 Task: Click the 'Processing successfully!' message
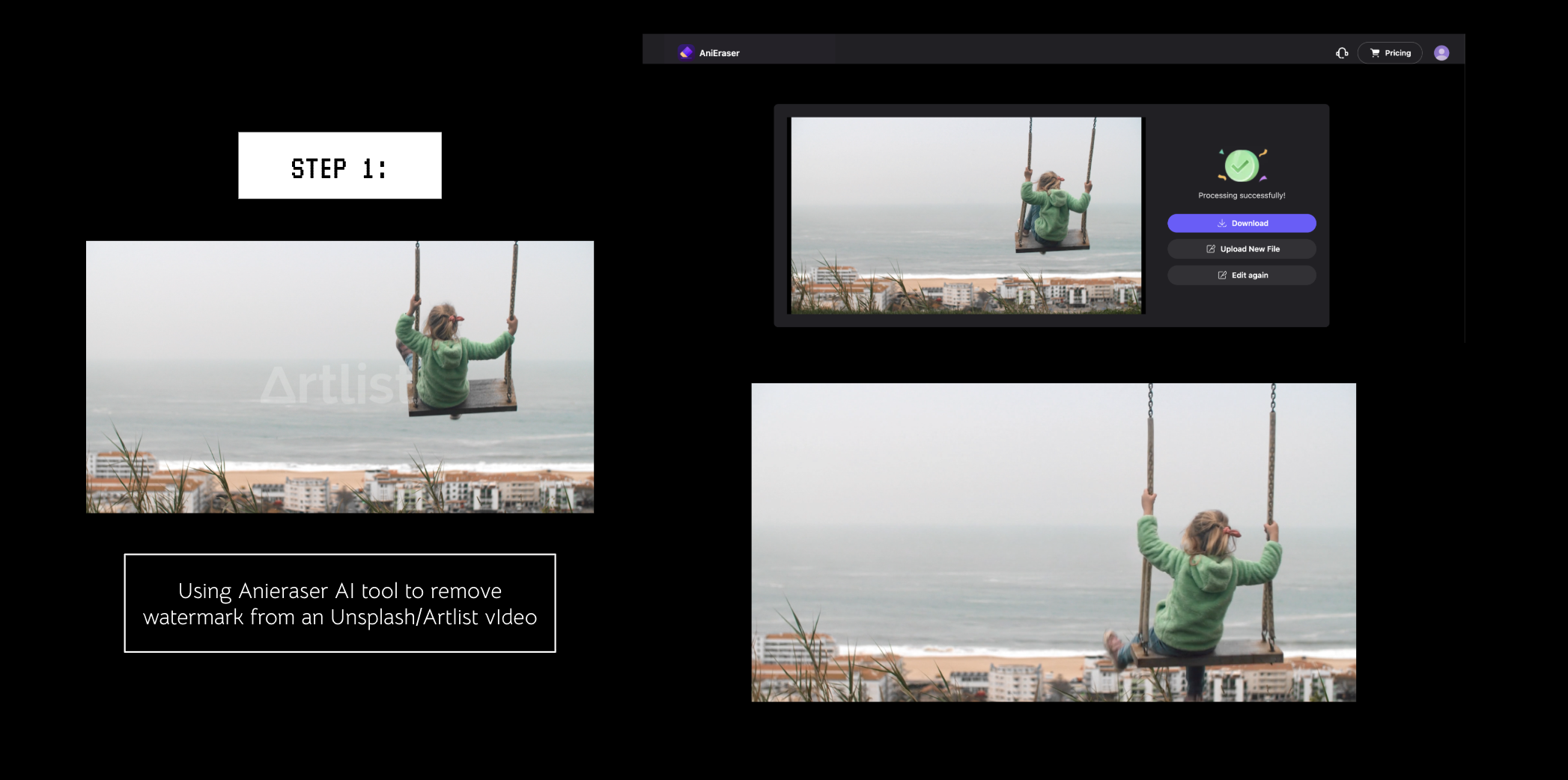tap(1241, 195)
